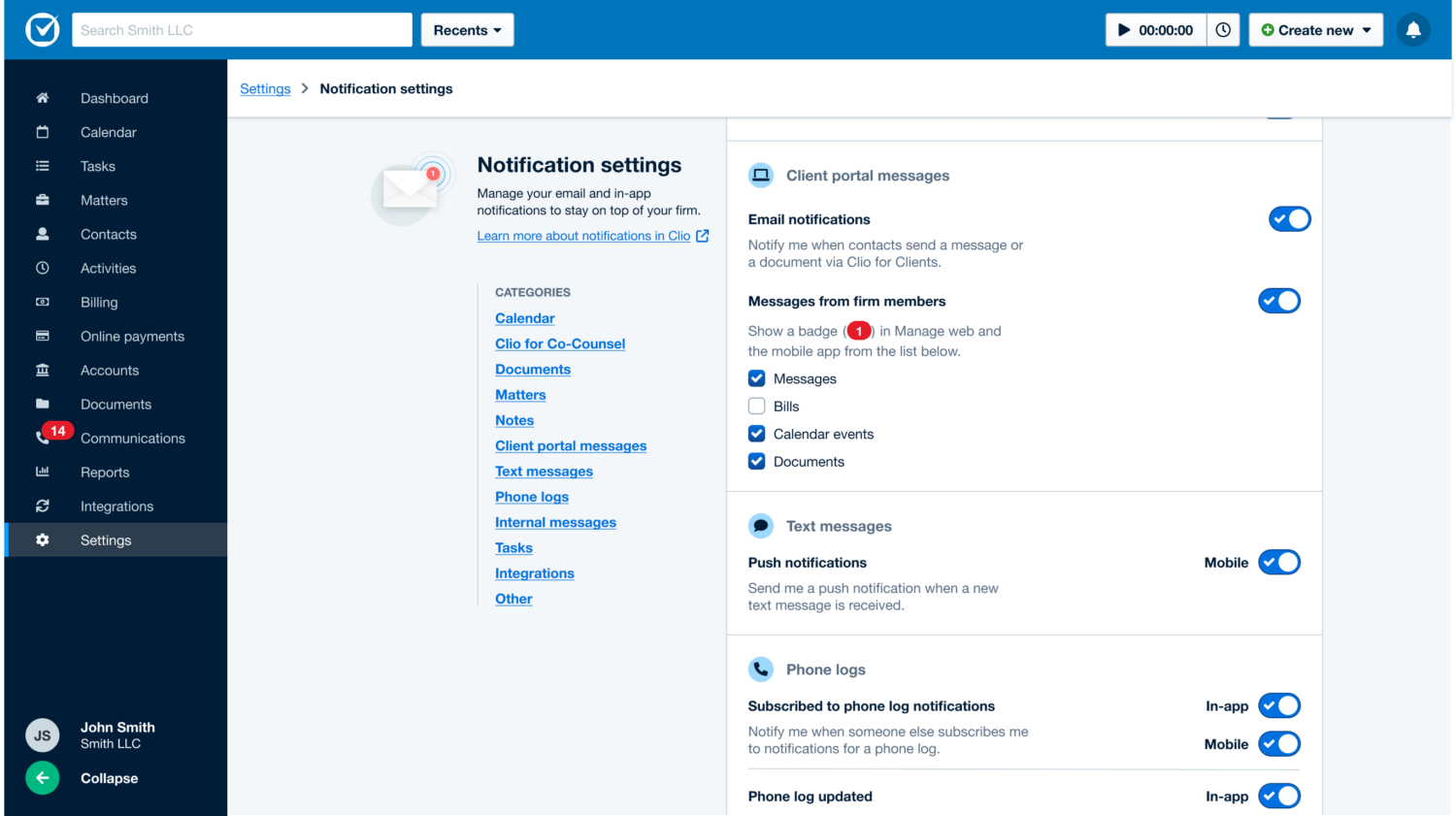Click the Billing icon in sidebar

(43, 302)
